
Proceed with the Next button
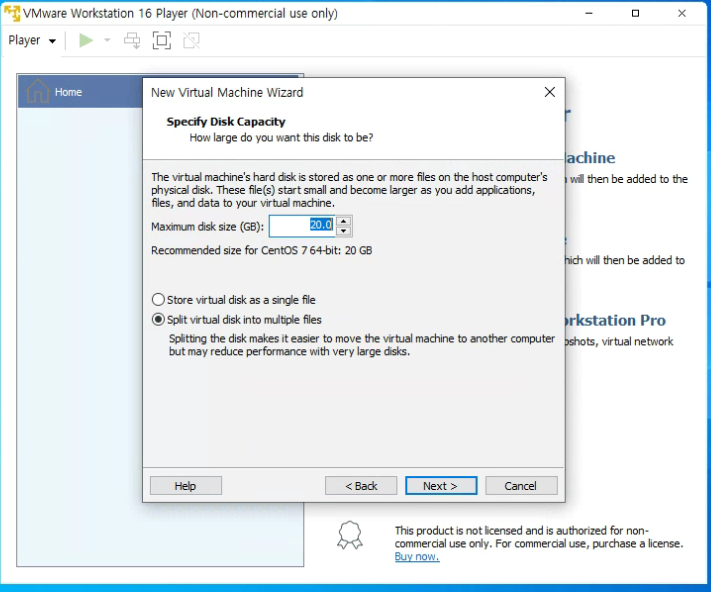coord(441,485)
